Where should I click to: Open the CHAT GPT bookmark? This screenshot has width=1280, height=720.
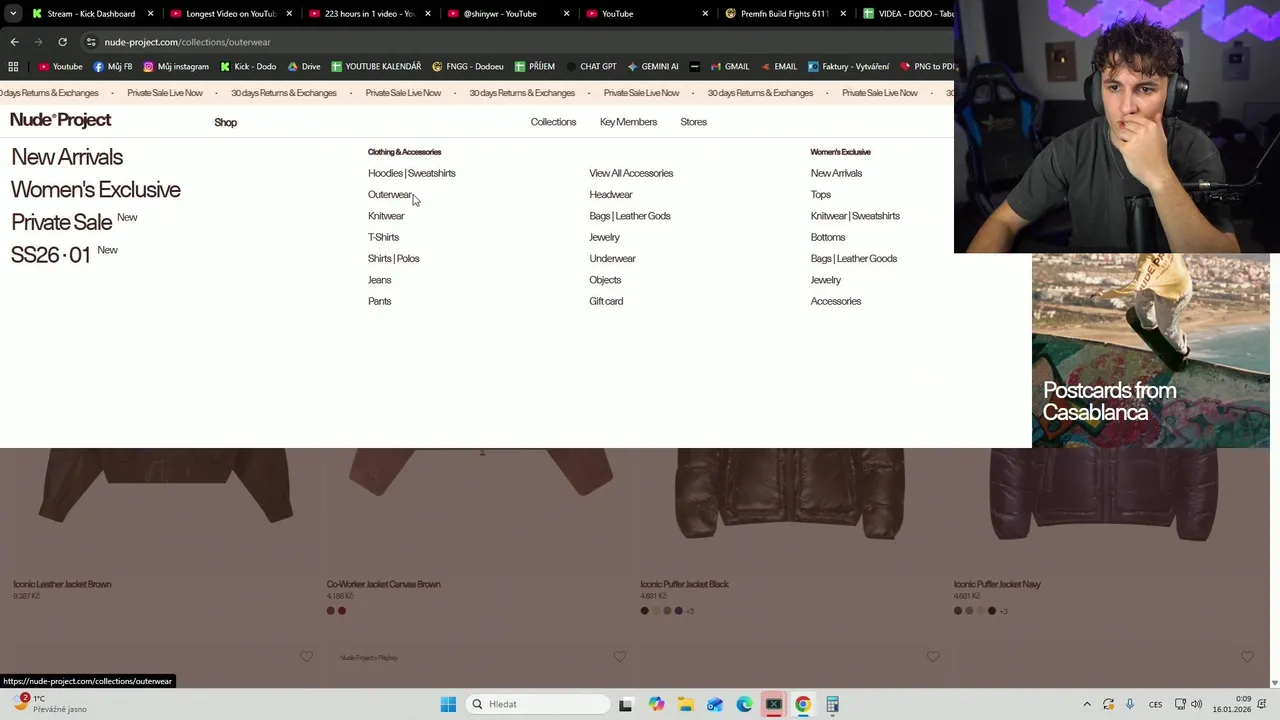coord(591,67)
